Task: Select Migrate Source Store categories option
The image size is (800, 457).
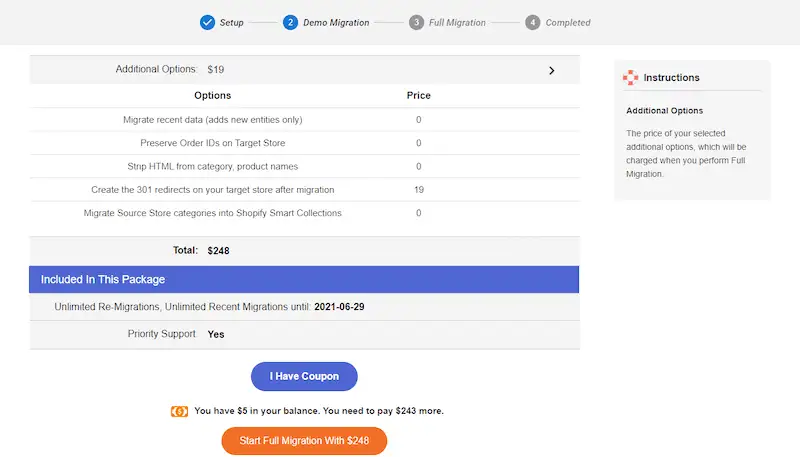Action: tap(212, 213)
